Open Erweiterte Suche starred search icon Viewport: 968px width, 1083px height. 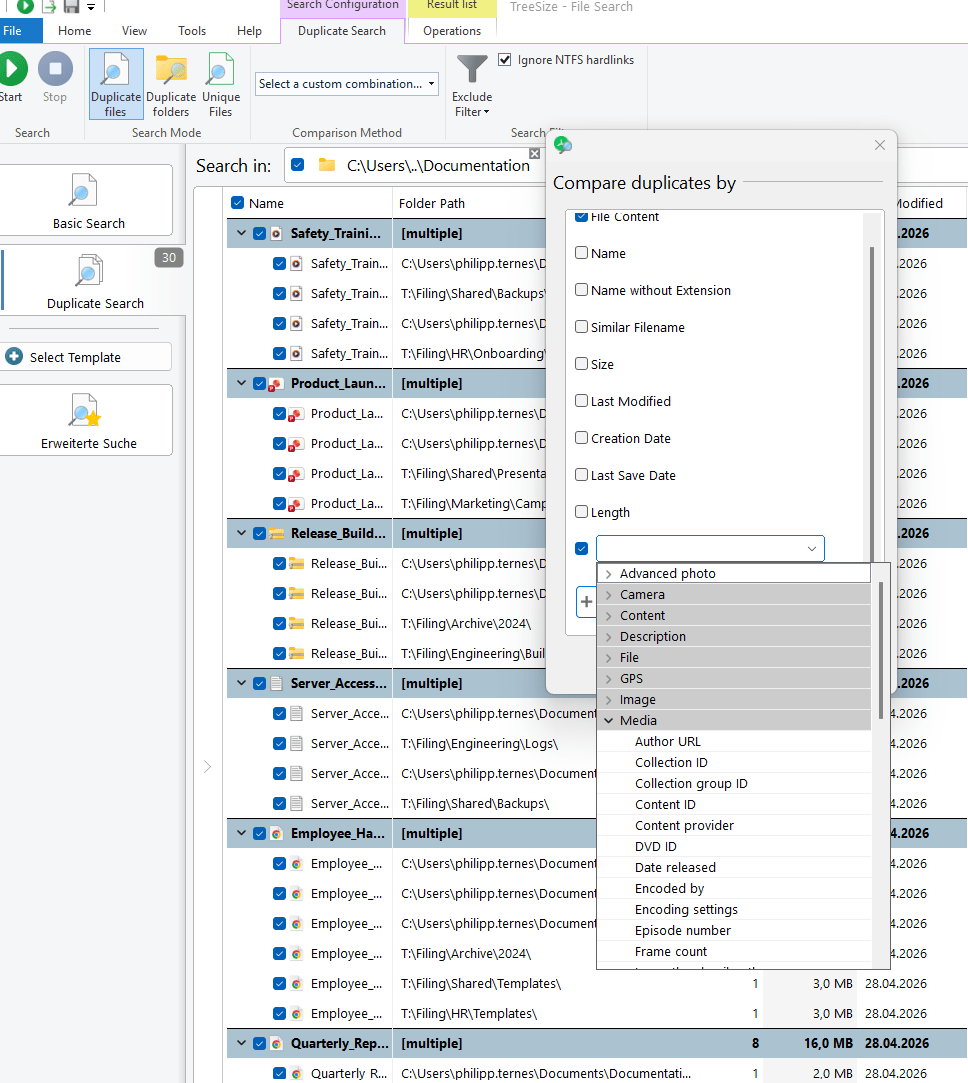click(84, 410)
